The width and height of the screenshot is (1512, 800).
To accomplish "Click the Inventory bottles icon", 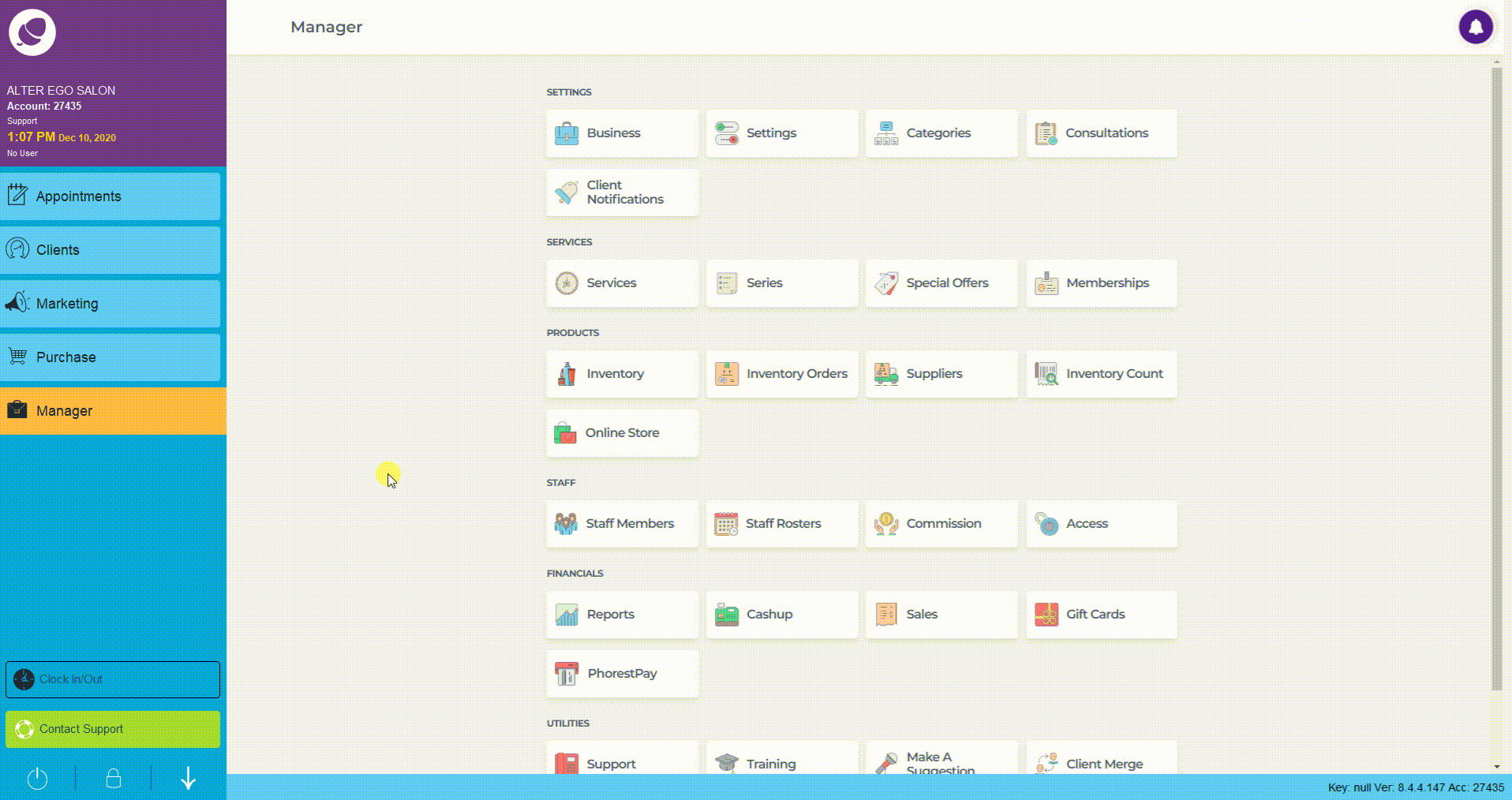I will [x=566, y=374].
